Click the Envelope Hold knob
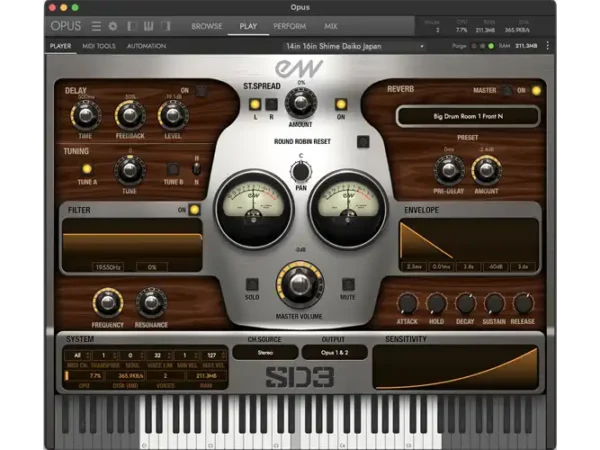This screenshot has width=600, height=450. [x=436, y=303]
